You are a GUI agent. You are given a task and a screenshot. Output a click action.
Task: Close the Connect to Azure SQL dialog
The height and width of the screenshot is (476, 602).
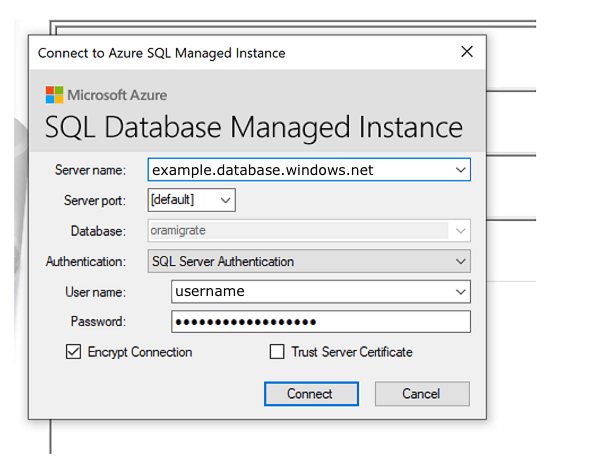[x=465, y=53]
